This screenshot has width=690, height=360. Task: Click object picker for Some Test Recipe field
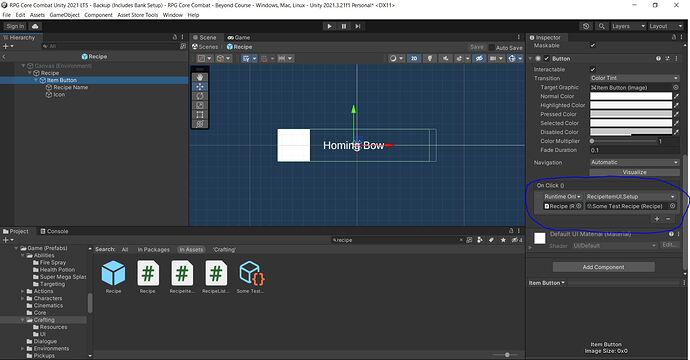pyautogui.click(x=672, y=206)
